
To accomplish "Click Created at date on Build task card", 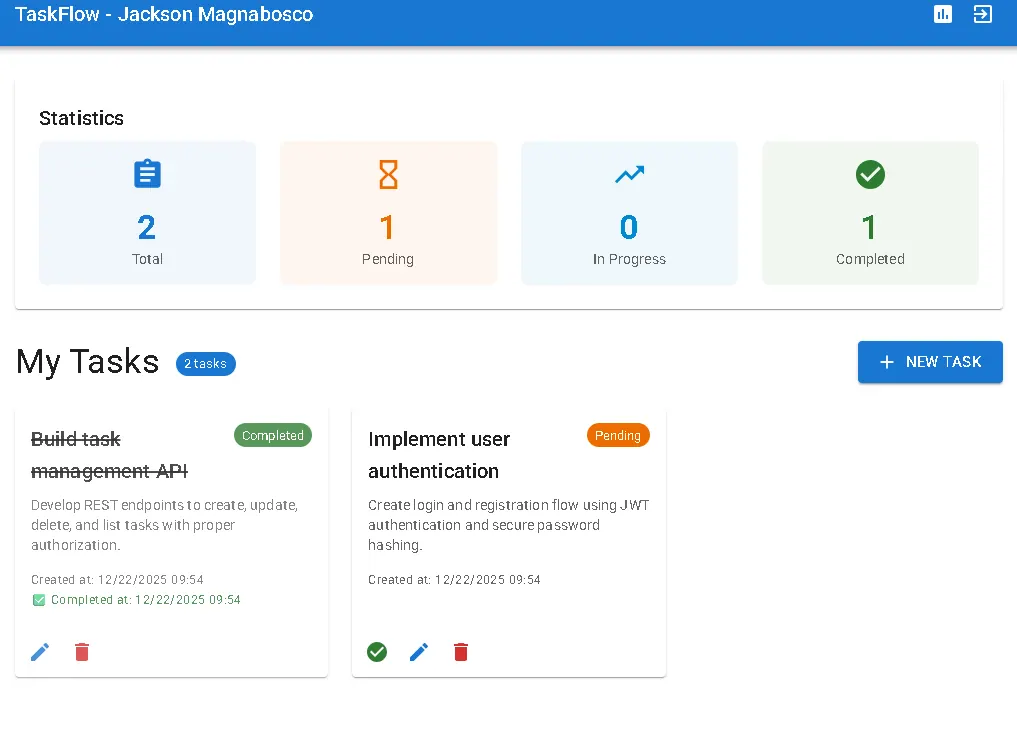I will (x=117, y=579).
